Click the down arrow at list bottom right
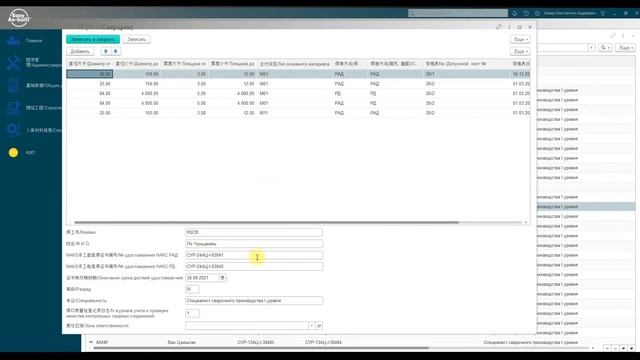640x360 pixels. pyautogui.click(x=623, y=348)
